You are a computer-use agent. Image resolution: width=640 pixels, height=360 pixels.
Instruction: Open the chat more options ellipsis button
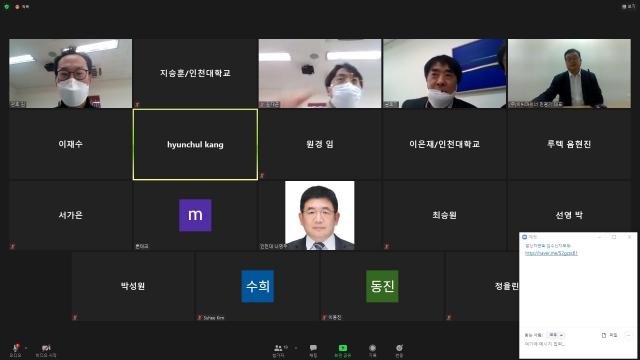(x=628, y=335)
